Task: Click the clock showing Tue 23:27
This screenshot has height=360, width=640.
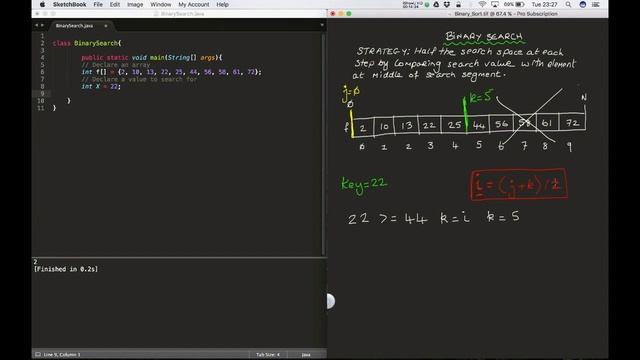Action: point(544,4)
